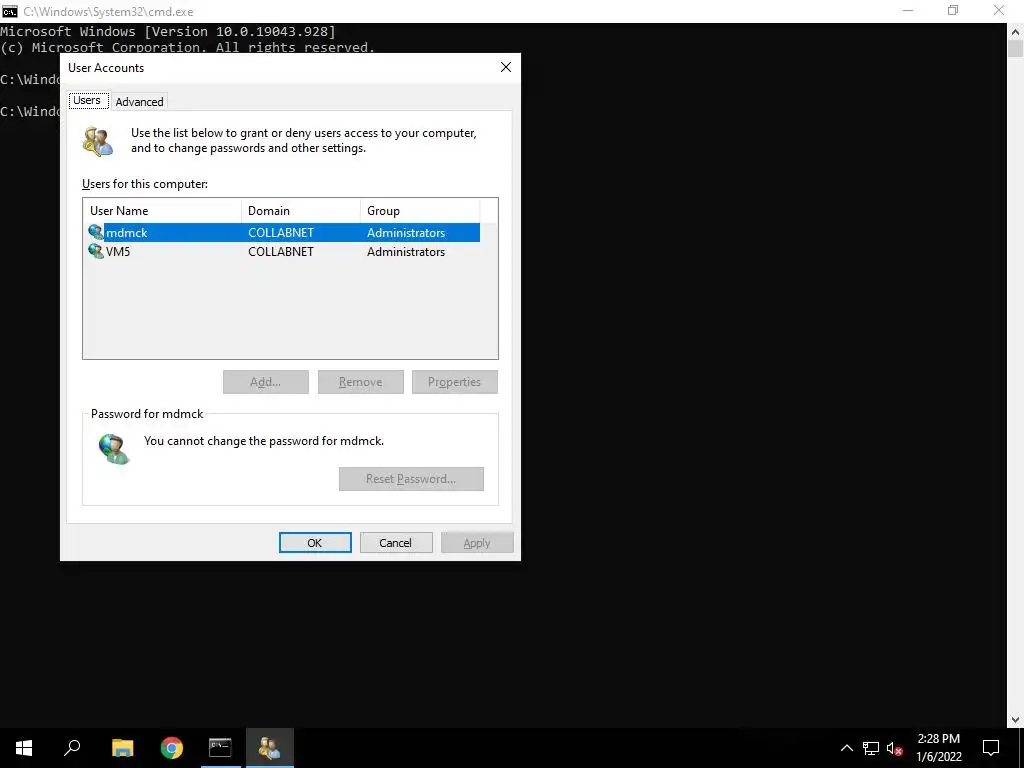This screenshot has height=768, width=1024.
Task: Switch to Command Prompt taskbar icon
Action: point(220,748)
